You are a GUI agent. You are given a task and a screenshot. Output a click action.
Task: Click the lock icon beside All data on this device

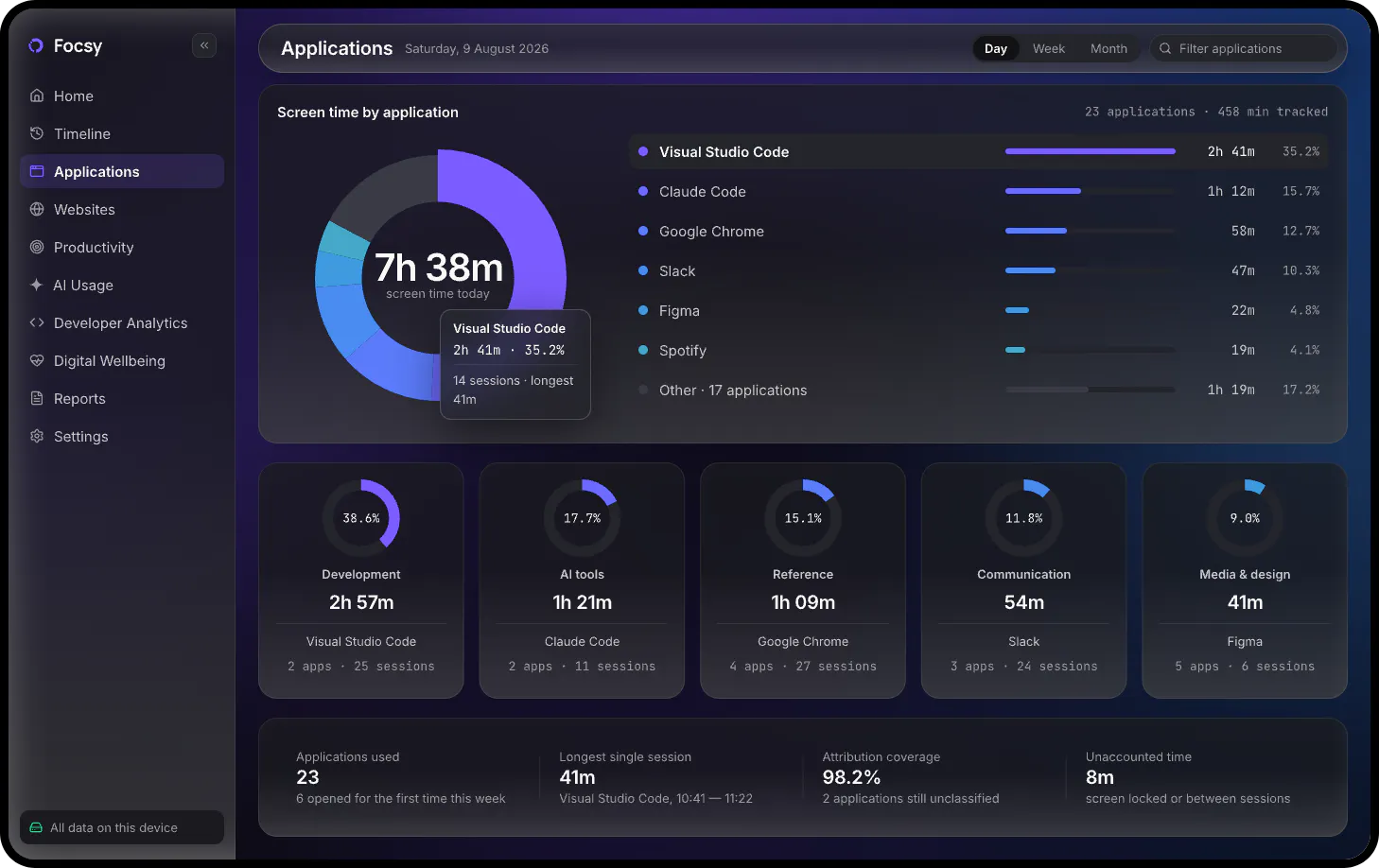point(36,827)
